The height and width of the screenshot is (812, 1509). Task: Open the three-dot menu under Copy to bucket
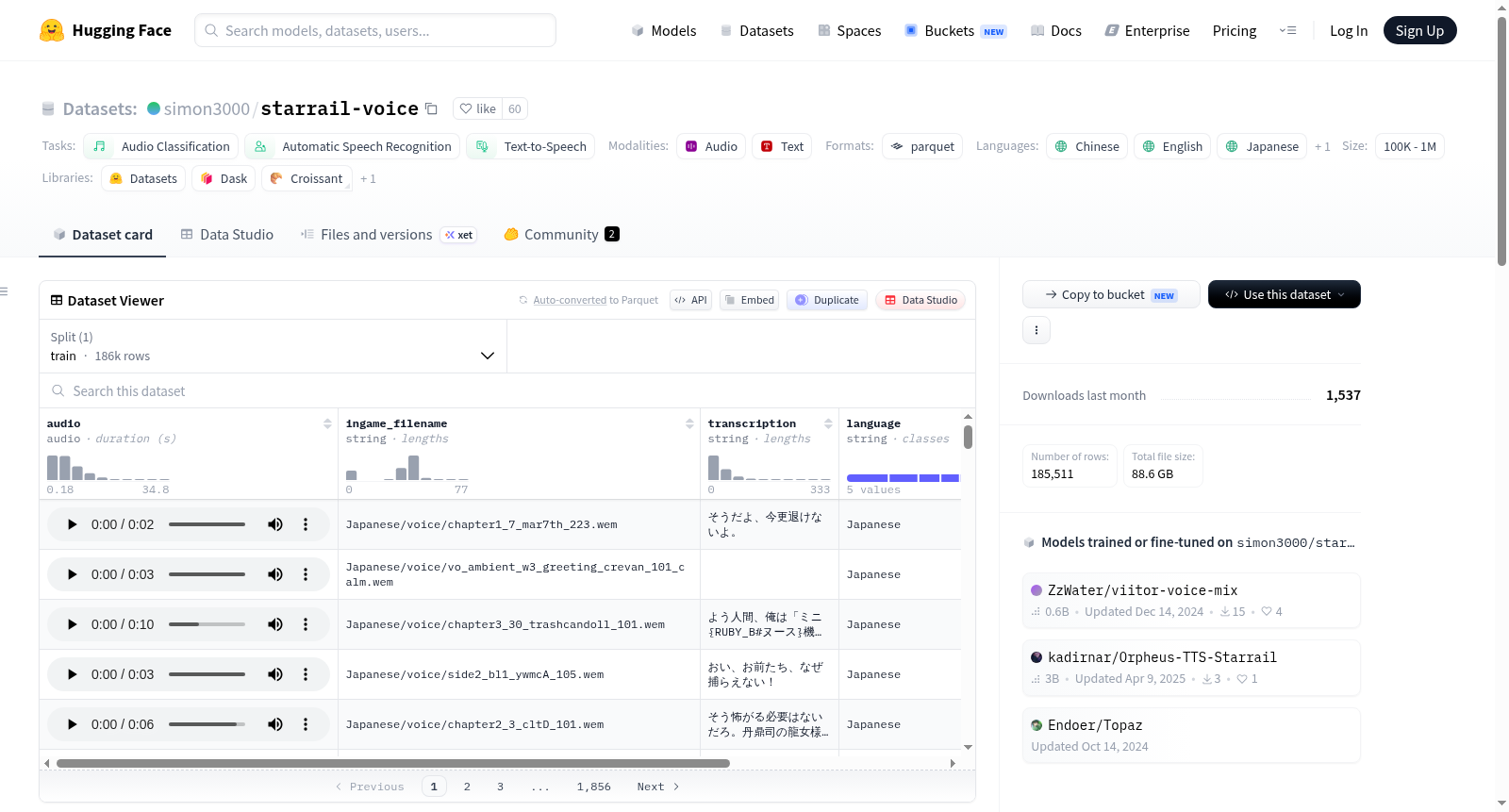[x=1036, y=330]
